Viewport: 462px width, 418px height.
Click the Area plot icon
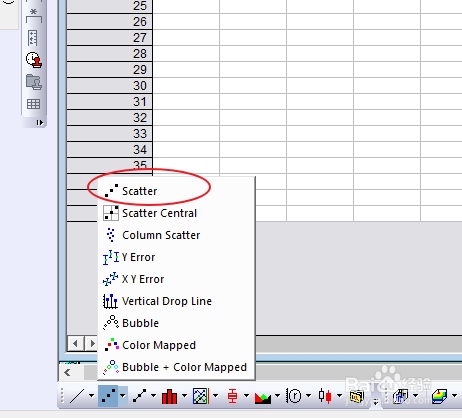(263, 397)
